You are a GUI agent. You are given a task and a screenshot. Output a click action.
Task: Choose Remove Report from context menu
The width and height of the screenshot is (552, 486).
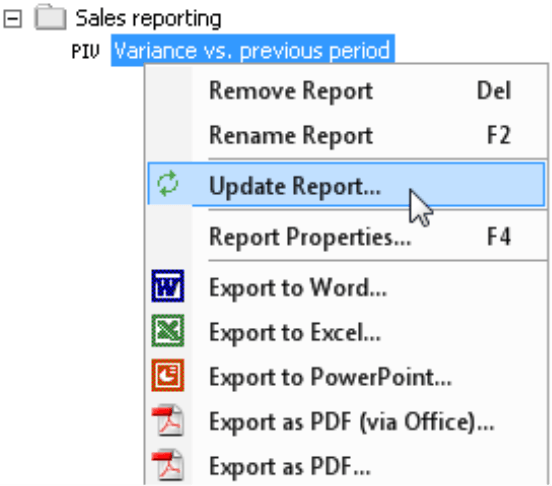tap(346, 91)
